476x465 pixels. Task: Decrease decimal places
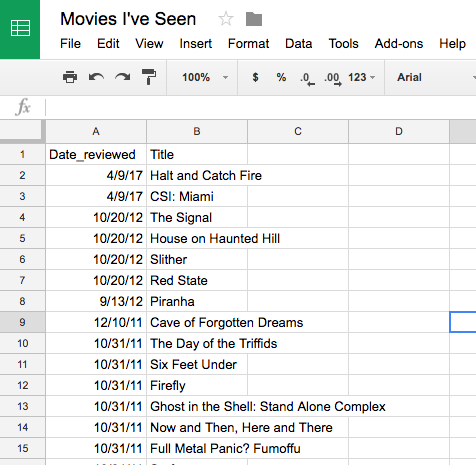307,79
